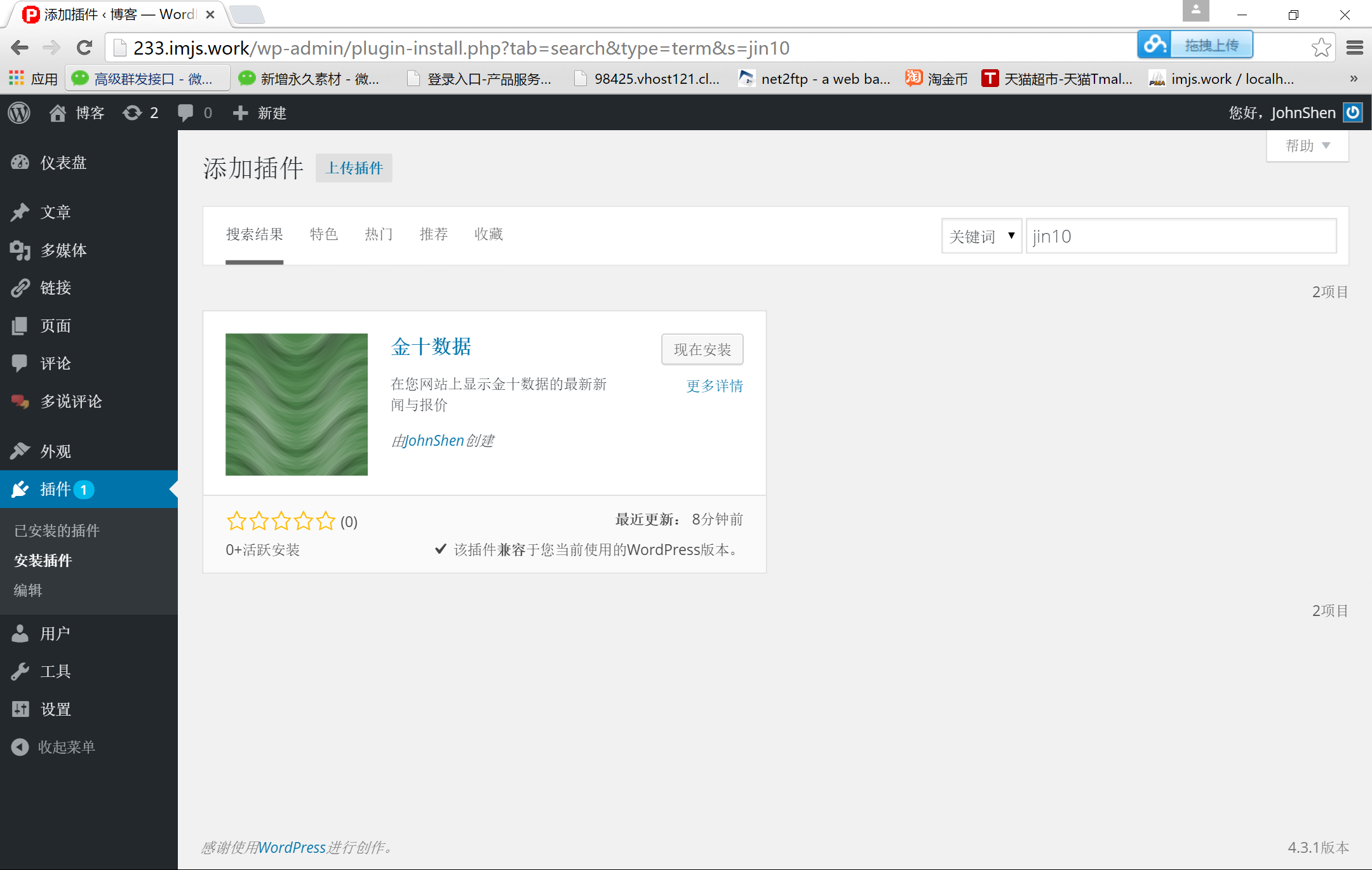The height and width of the screenshot is (870, 1372).
Task: Switch to the 热门 tab
Action: pyautogui.click(x=379, y=234)
